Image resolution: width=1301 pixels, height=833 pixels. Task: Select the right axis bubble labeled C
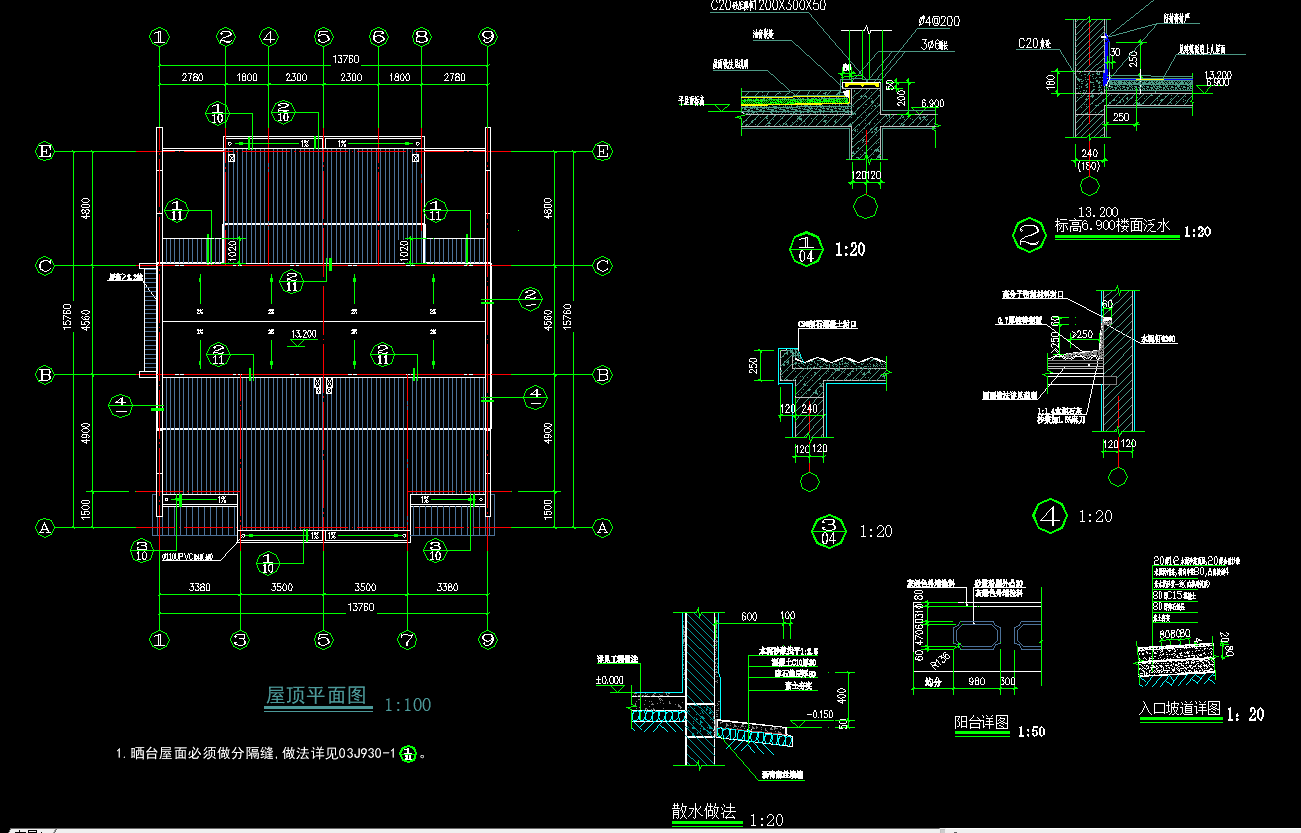pos(602,266)
